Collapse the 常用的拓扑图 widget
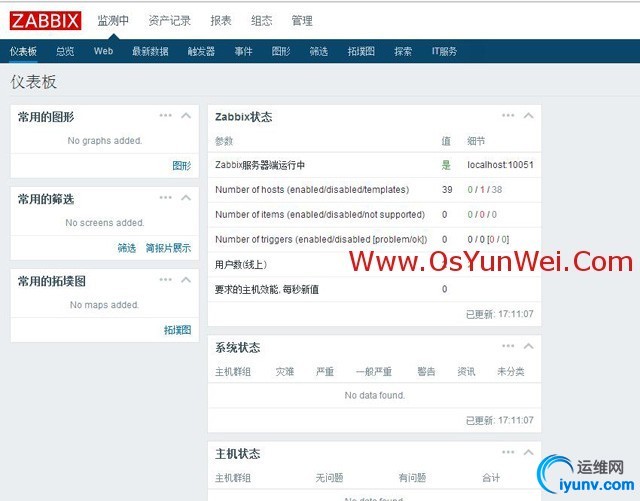 pos(186,280)
